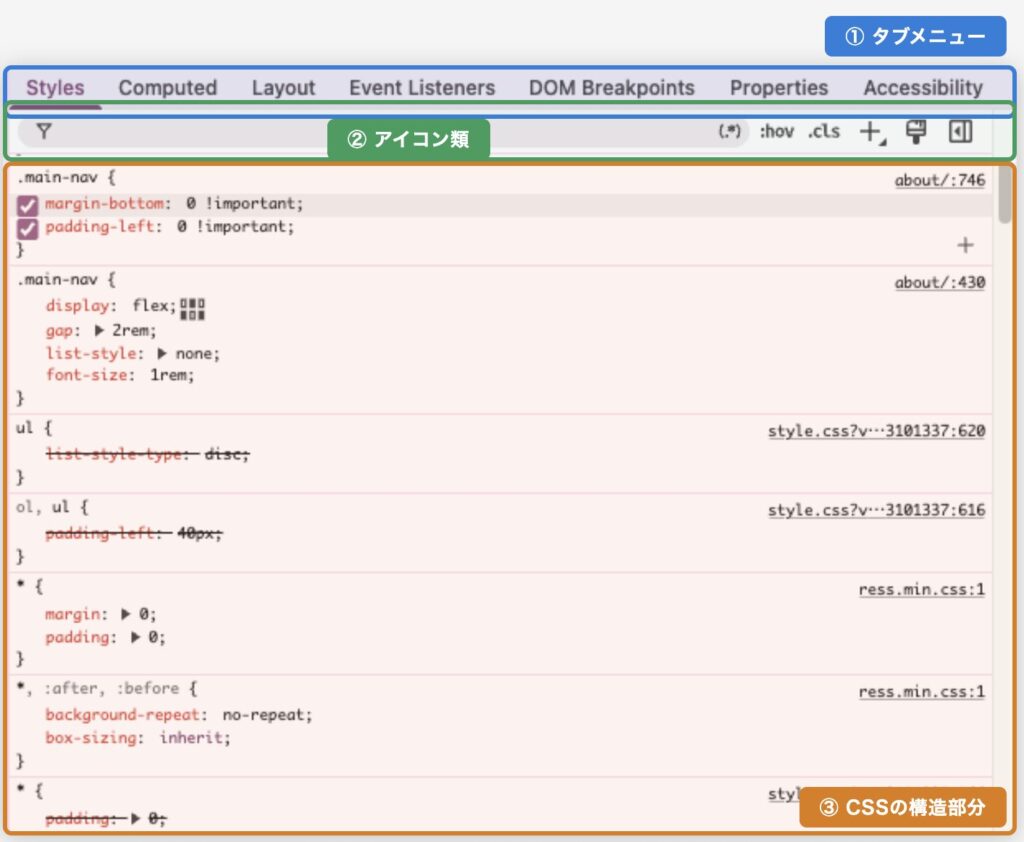
Task: Open the Accessibility tab
Action: (x=923, y=88)
